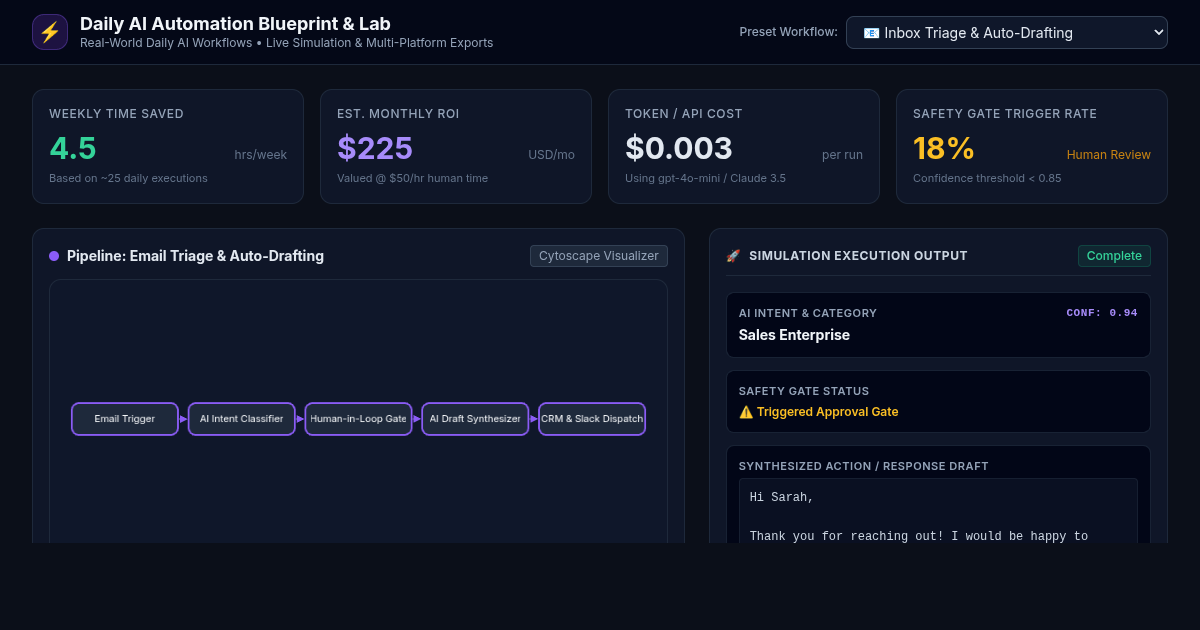The width and height of the screenshot is (1200, 630).
Task: Click the Sales Enterprise category text
Action: tap(794, 335)
